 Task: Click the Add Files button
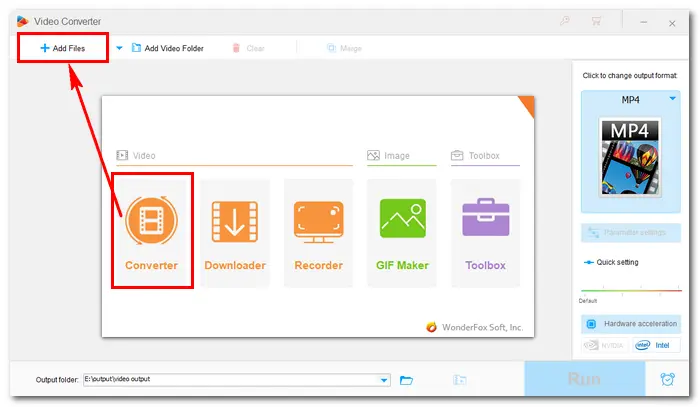click(62, 48)
